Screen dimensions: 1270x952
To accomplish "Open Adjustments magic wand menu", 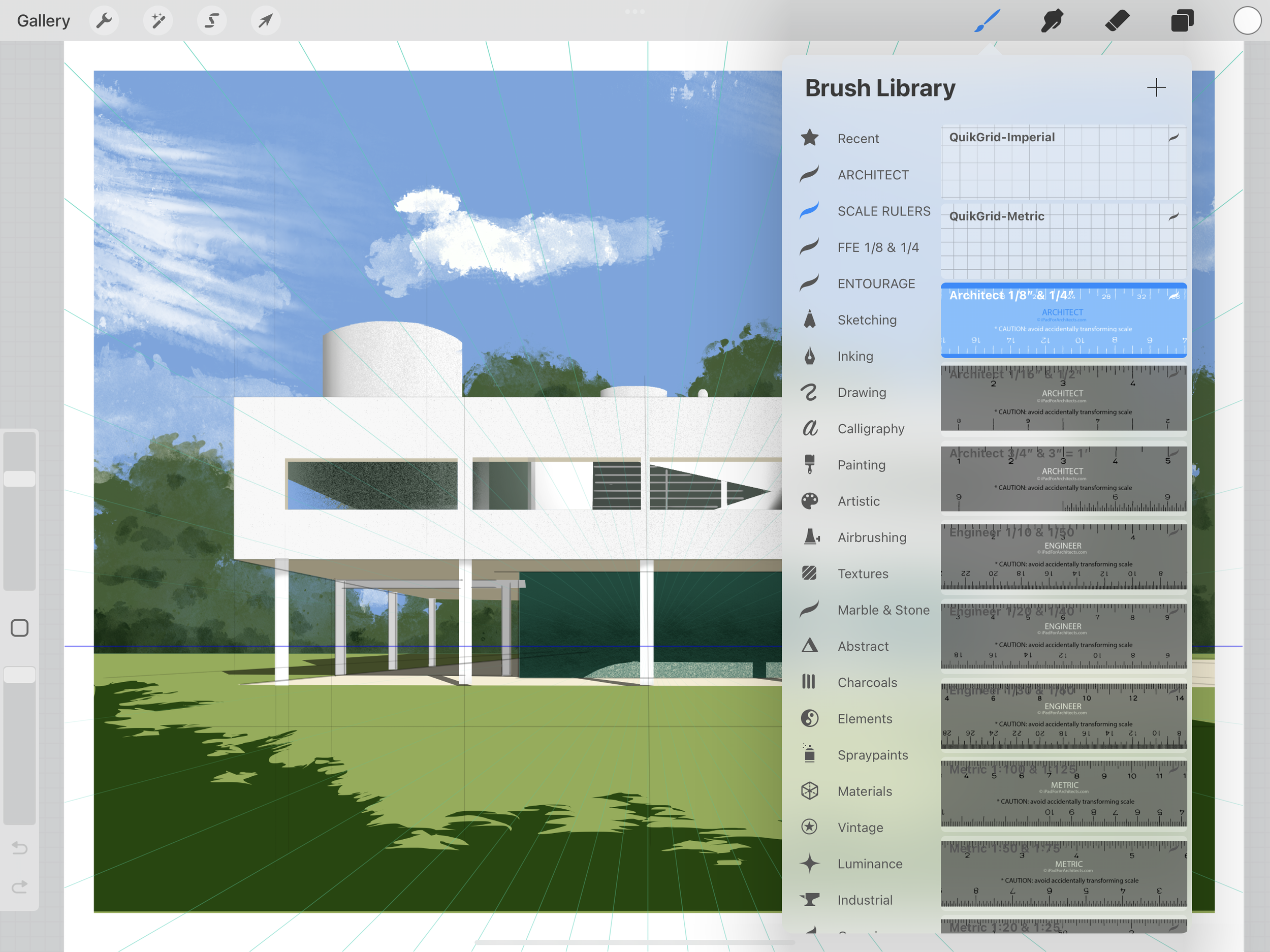I will click(x=158, y=21).
